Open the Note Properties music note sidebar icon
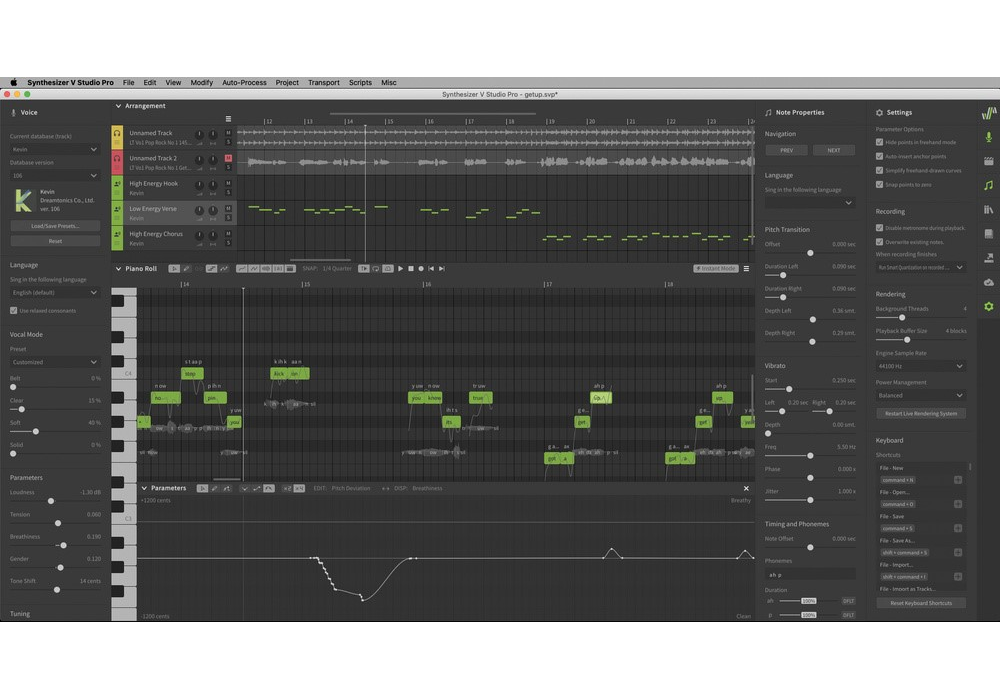Screen dimensions: 1000x700 [989, 186]
